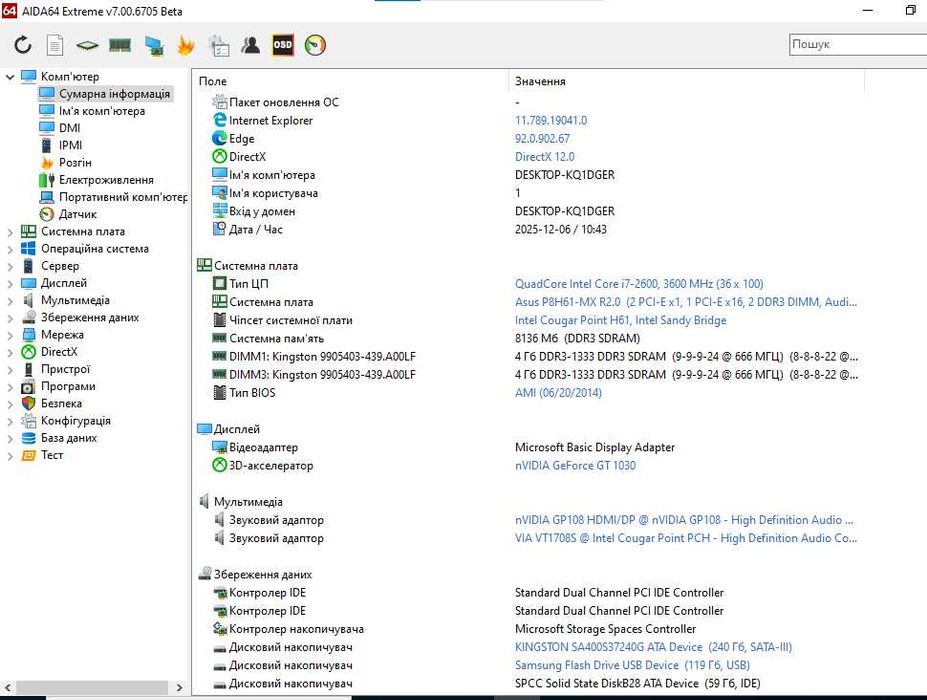927x700 pixels.
Task: Open the Intel Cougar Point H61 chipset link
Action: (x=621, y=320)
